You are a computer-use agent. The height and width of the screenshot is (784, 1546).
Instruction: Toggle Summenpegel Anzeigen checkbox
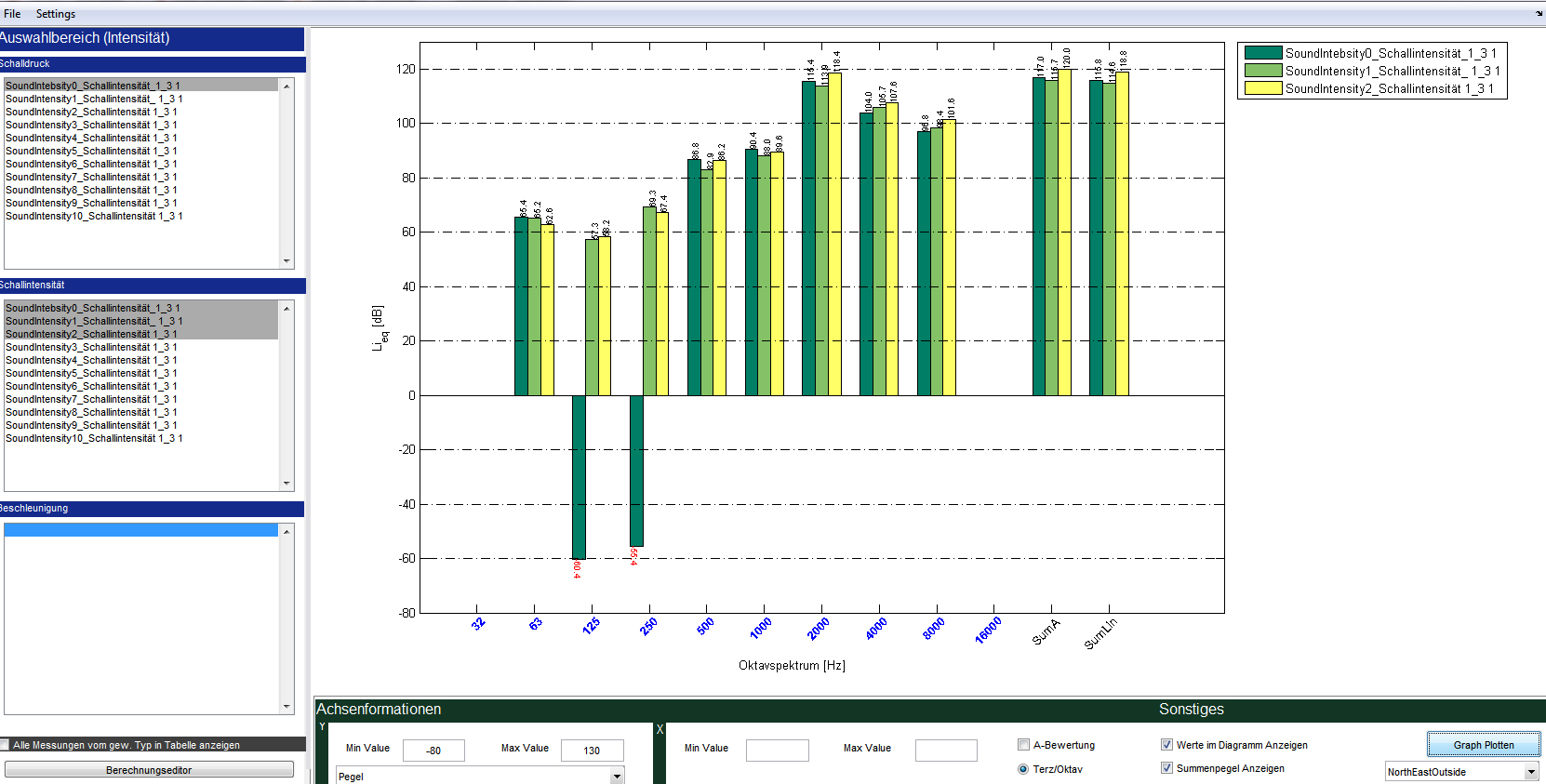click(1166, 768)
